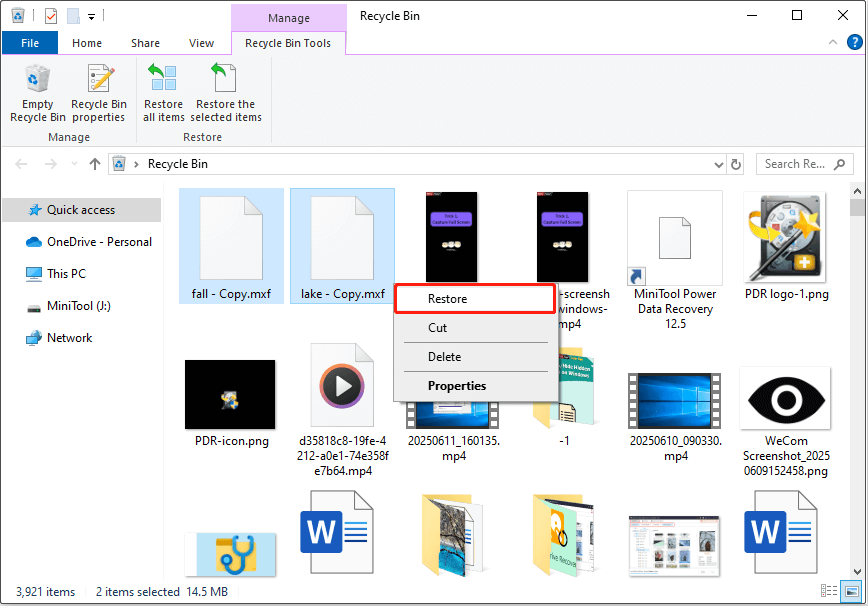
Task: Select Quick access in sidebar
Action: [81, 210]
